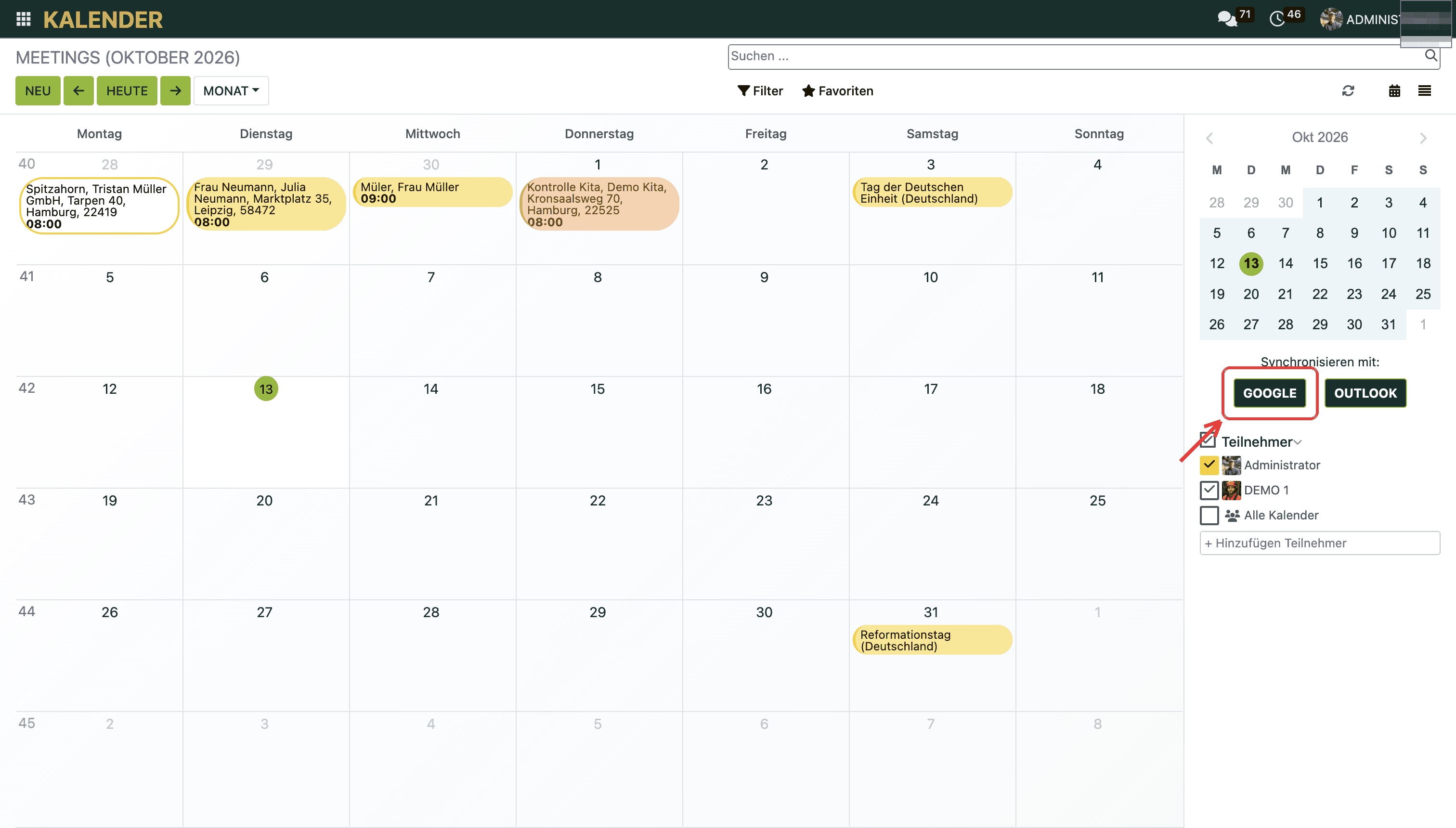Open the Favoriten menu
Screen dimensions: 1456x828
pyautogui.click(x=838, y=91)
